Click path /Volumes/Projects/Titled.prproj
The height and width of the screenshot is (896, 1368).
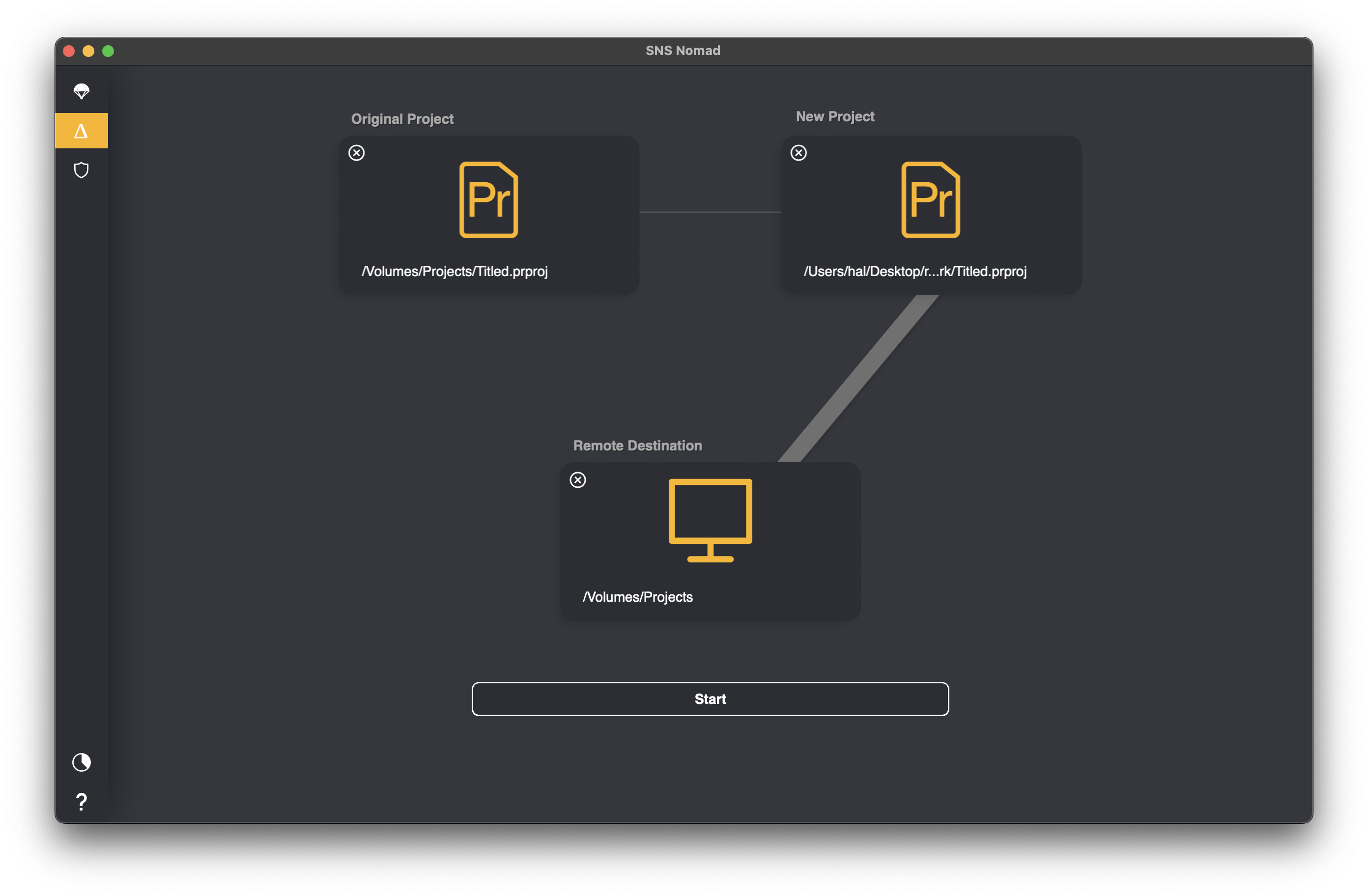(455, 271)
